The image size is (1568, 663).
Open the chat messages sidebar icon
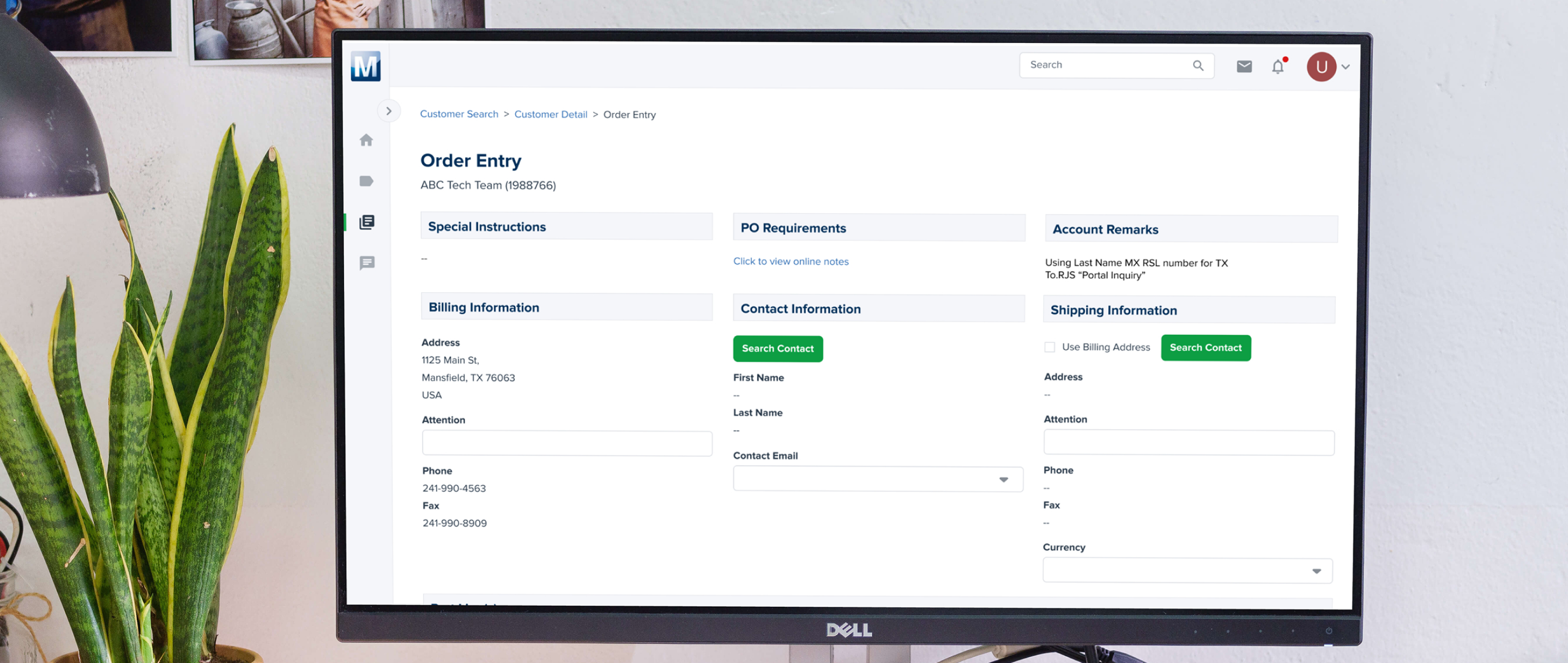click(366, 263)
